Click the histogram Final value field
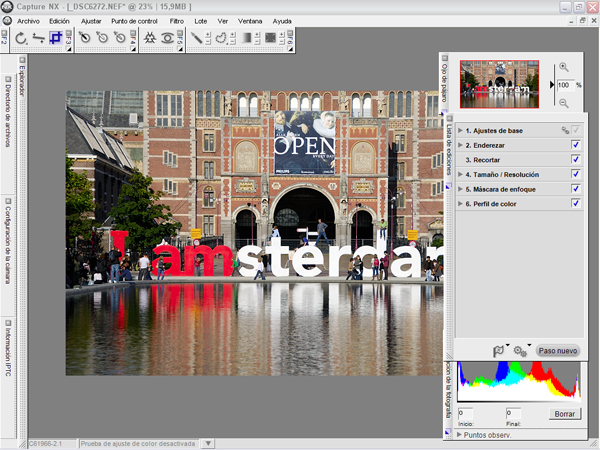 513,414
